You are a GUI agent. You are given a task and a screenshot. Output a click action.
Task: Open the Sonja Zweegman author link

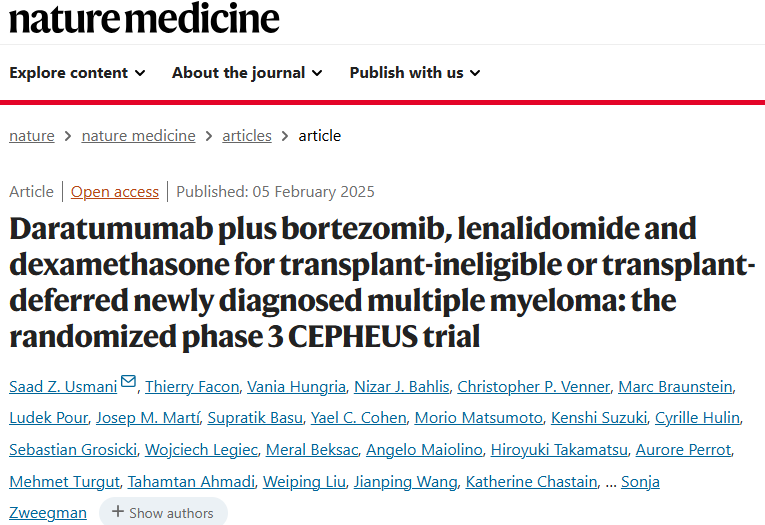coord(640,482)
